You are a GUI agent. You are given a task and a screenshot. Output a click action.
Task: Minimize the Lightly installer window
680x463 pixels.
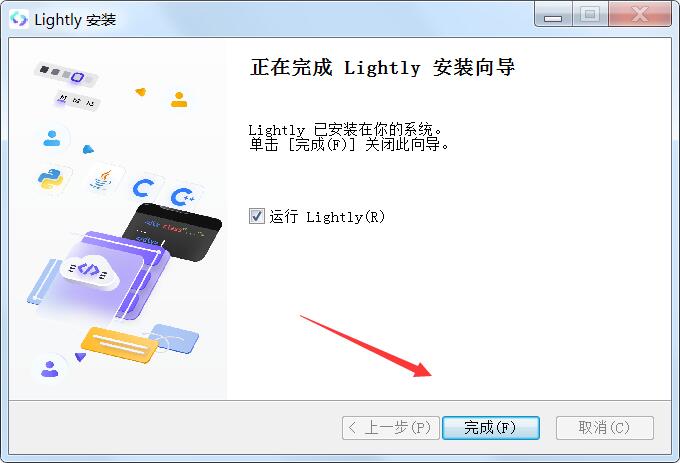[x=553, y=15]
